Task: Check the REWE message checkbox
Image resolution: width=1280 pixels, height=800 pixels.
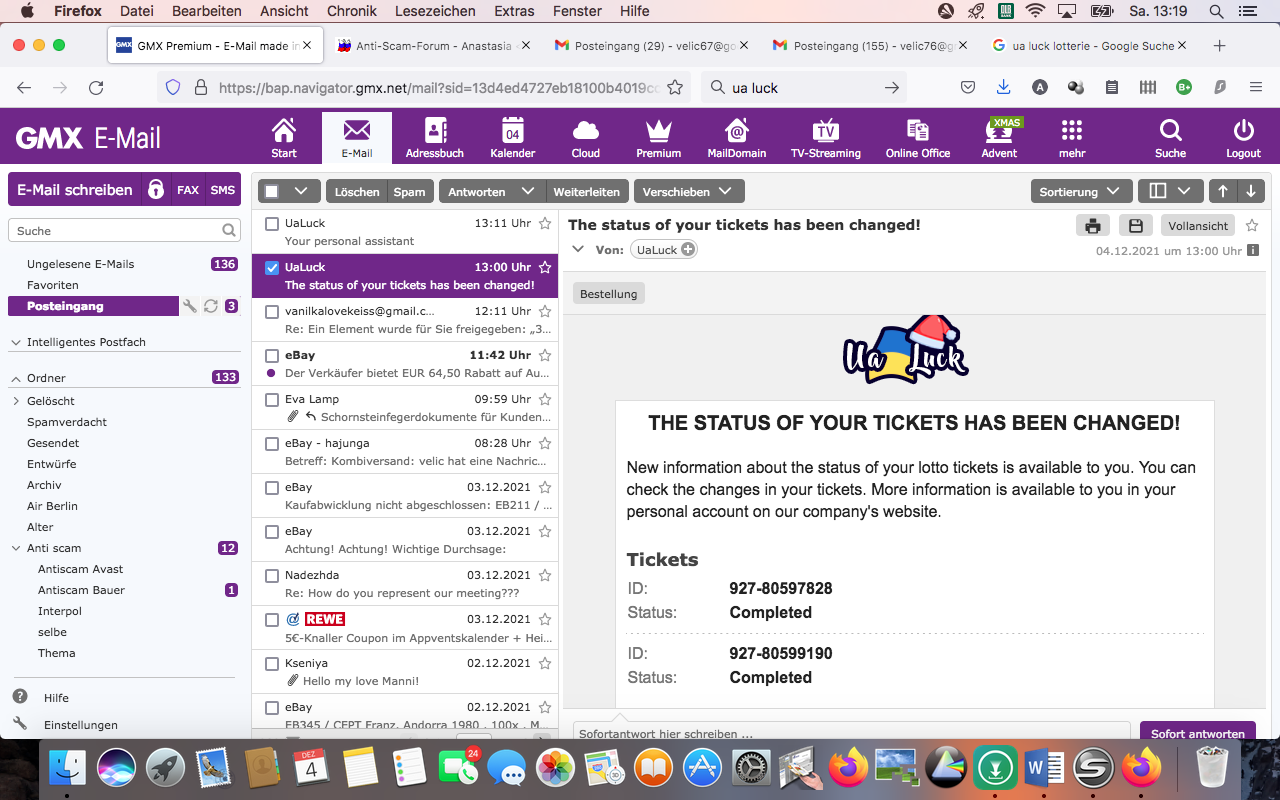Action: coord(272,620)
